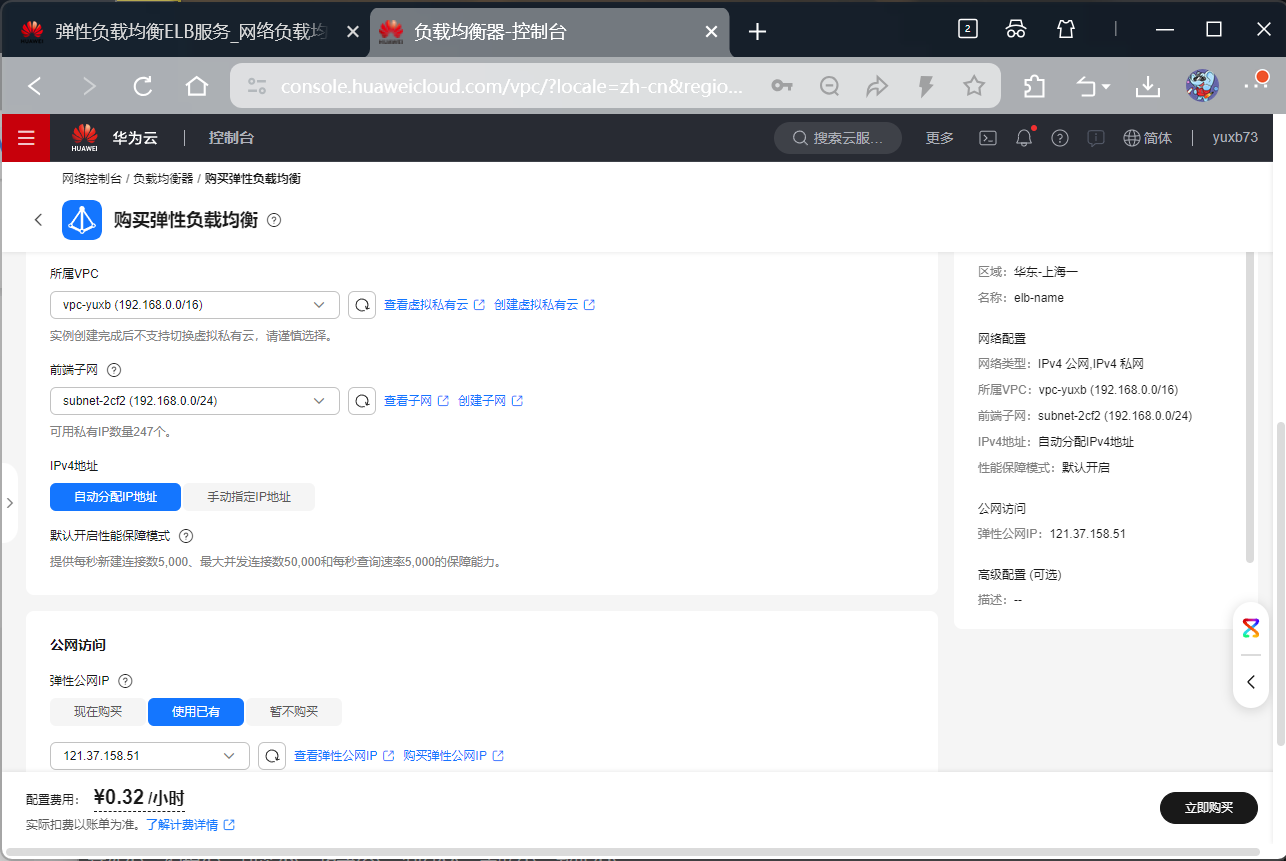
Task: Click the share arrow in address bar
Action: 877,87
